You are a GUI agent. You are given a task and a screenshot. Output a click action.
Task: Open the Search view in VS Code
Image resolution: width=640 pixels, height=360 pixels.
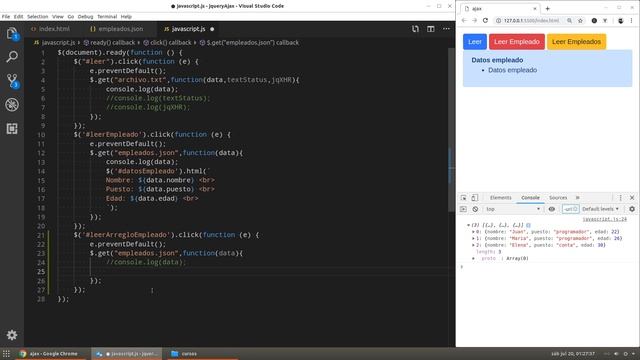click(12, 56)
